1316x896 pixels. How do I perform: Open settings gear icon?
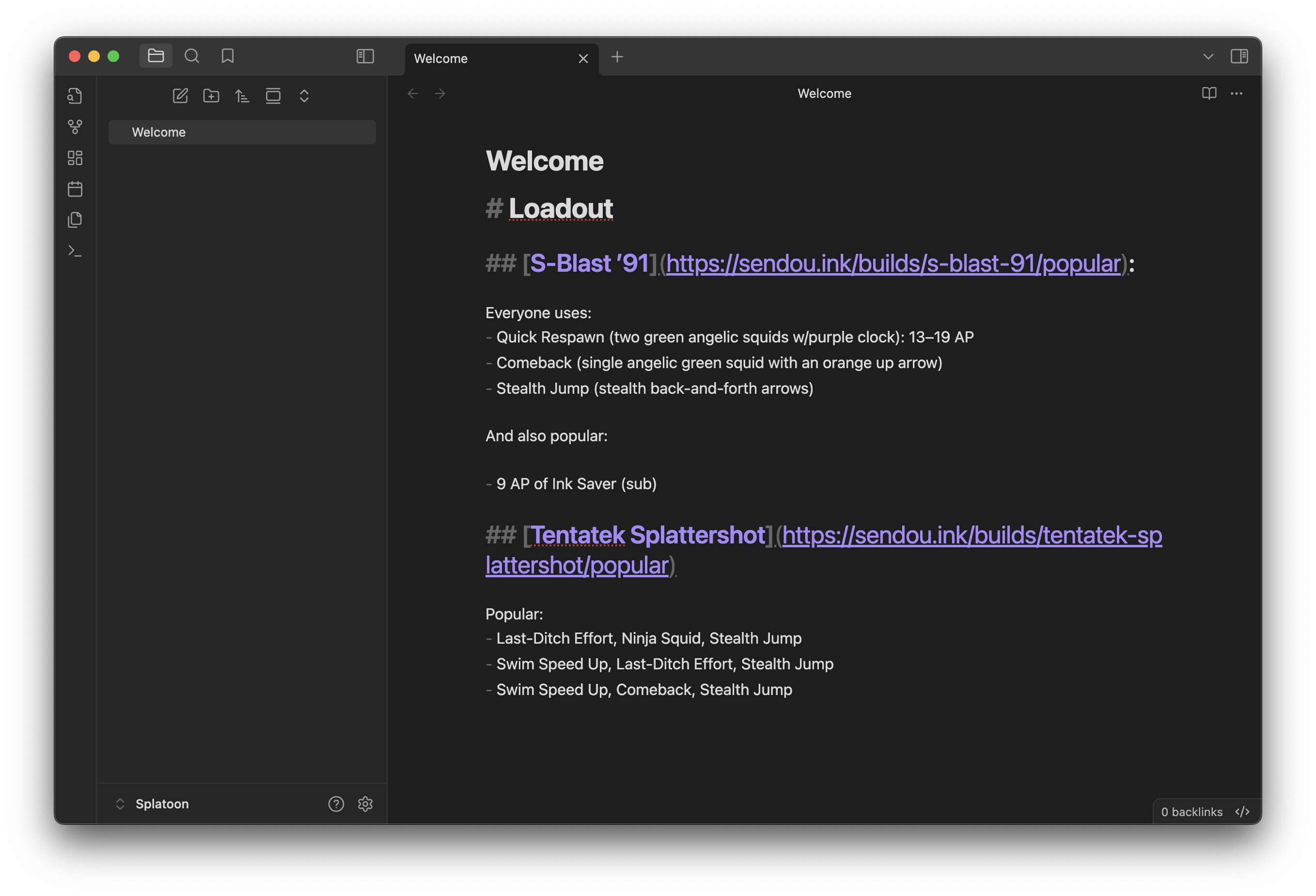(x=365, y=804)
